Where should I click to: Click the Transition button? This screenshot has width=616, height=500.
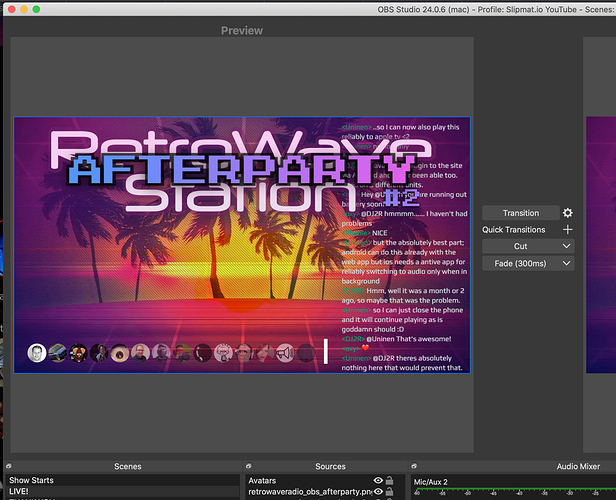pos(521,213)
